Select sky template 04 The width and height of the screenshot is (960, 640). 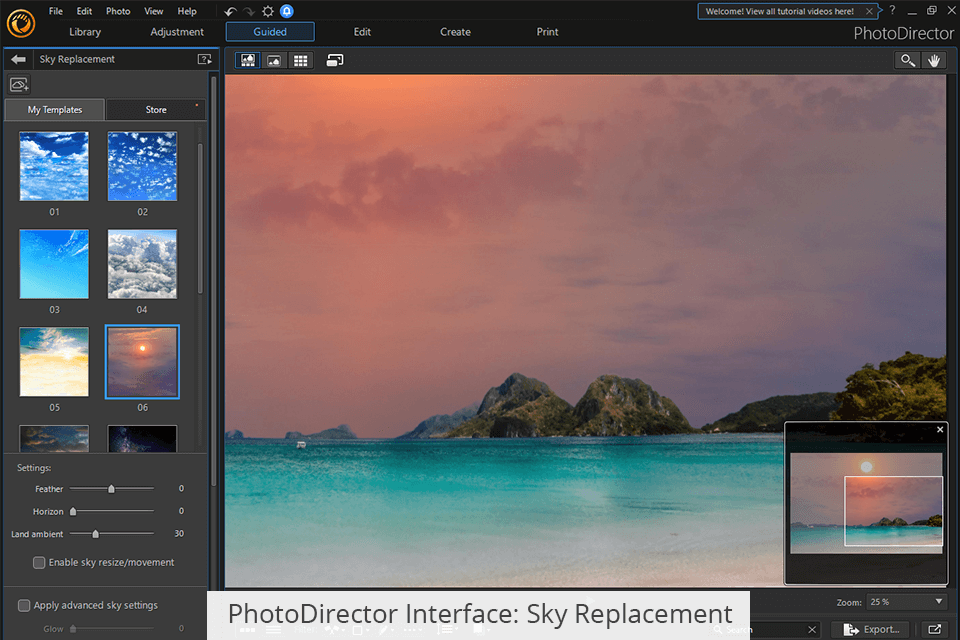click(142, 264)
